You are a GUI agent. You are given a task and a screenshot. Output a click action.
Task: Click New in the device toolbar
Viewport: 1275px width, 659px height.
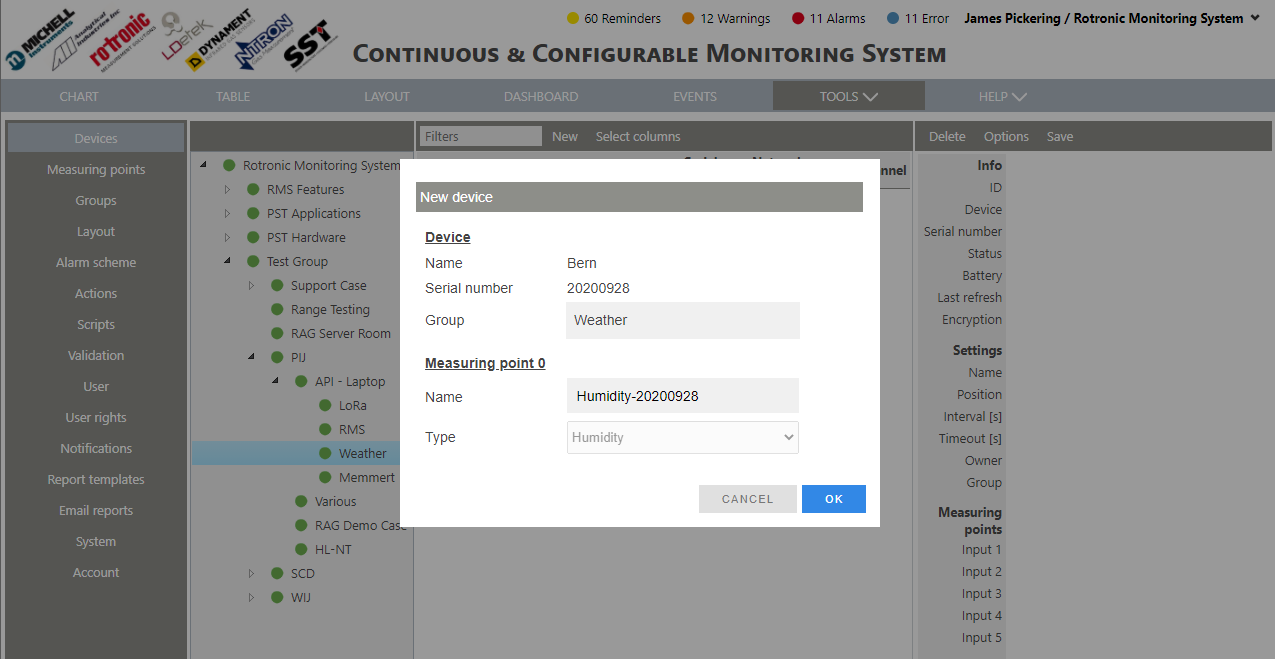coord(565,136)
